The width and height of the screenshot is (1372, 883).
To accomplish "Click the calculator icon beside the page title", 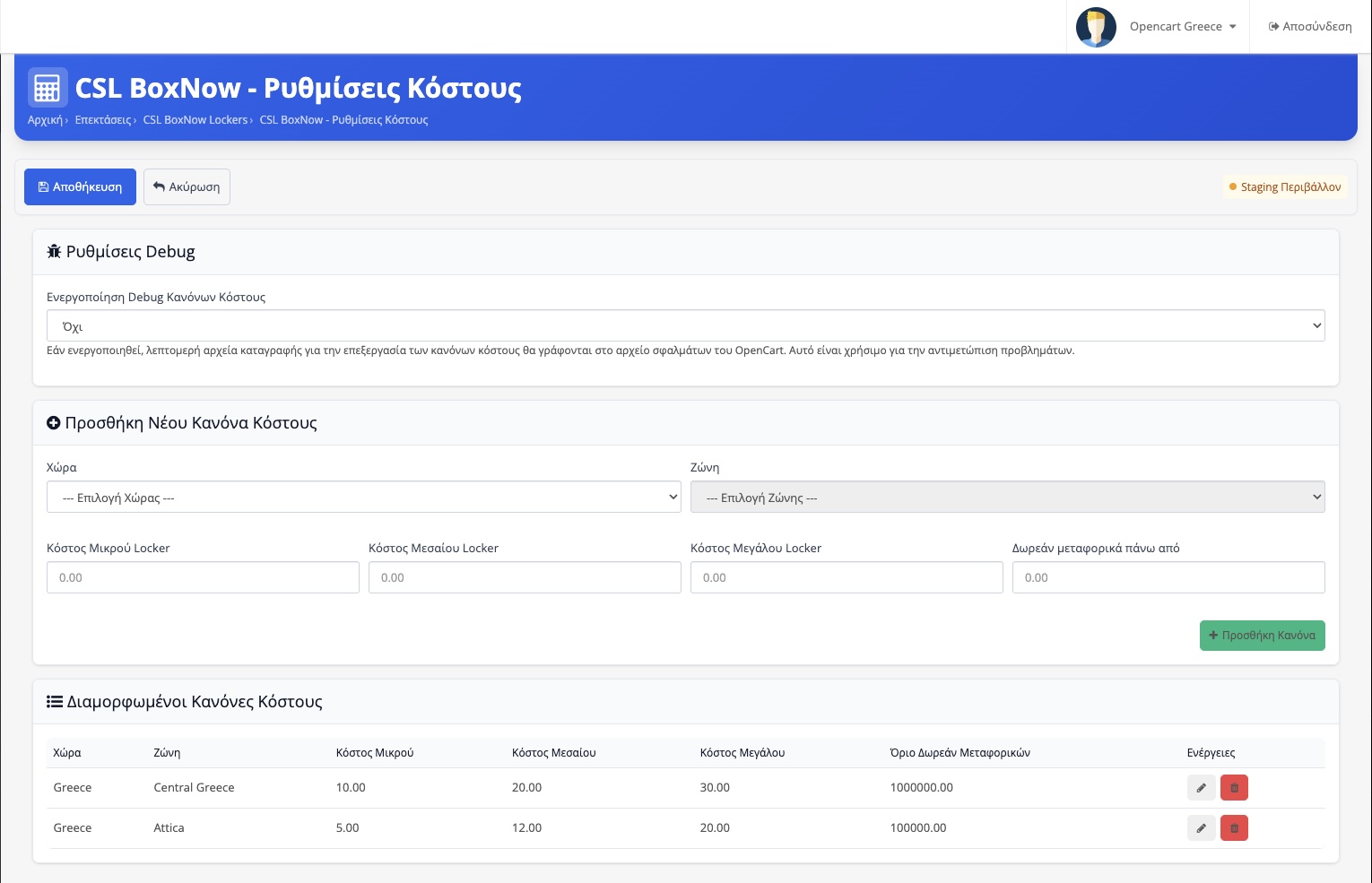I will click(x=48, y=88).
